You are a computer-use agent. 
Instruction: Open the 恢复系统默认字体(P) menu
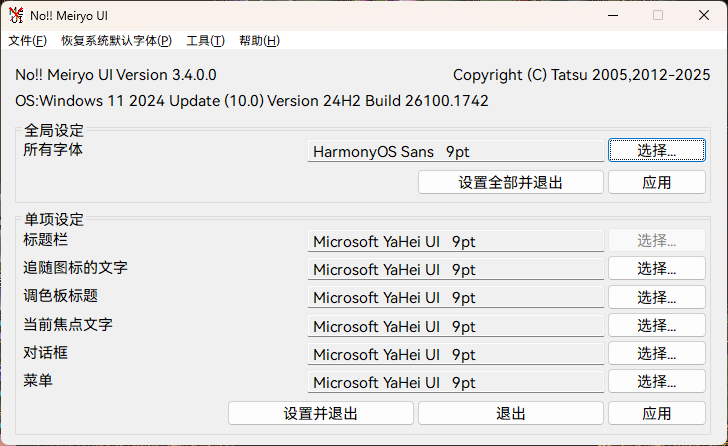point(117,41)
